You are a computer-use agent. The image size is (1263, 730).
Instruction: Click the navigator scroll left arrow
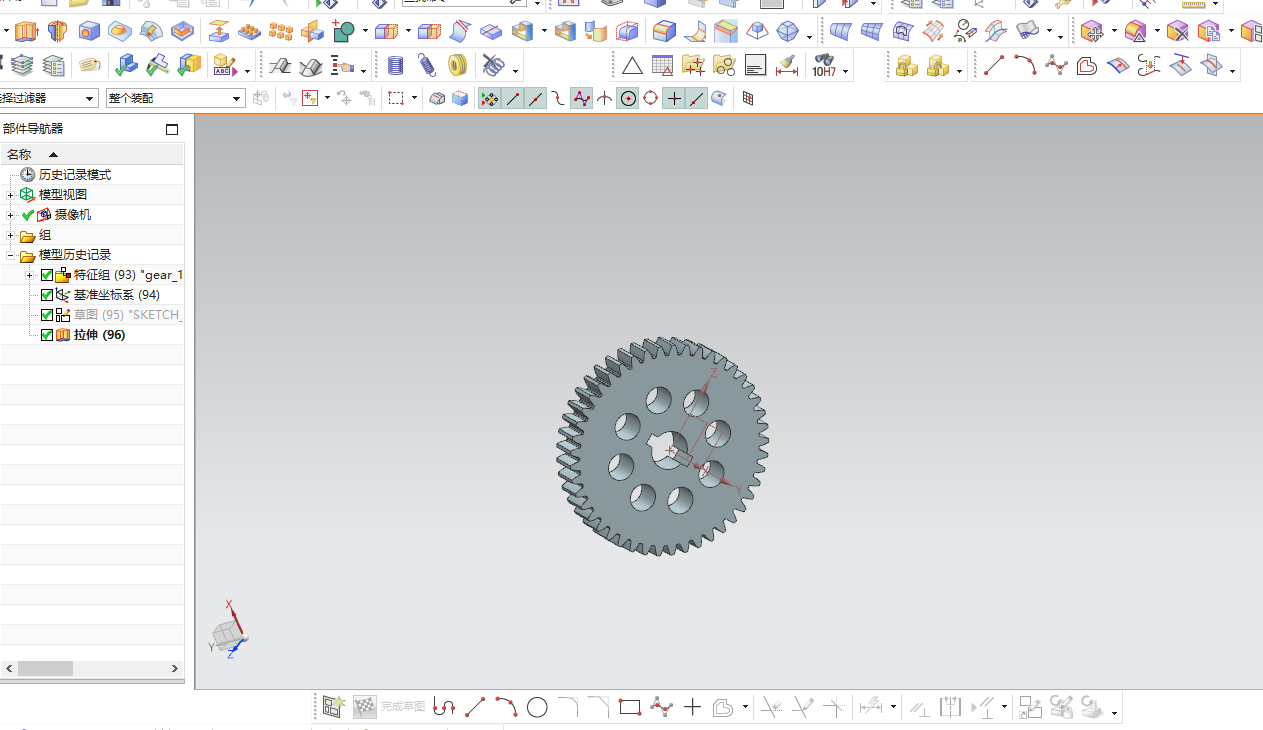(9, 668)
